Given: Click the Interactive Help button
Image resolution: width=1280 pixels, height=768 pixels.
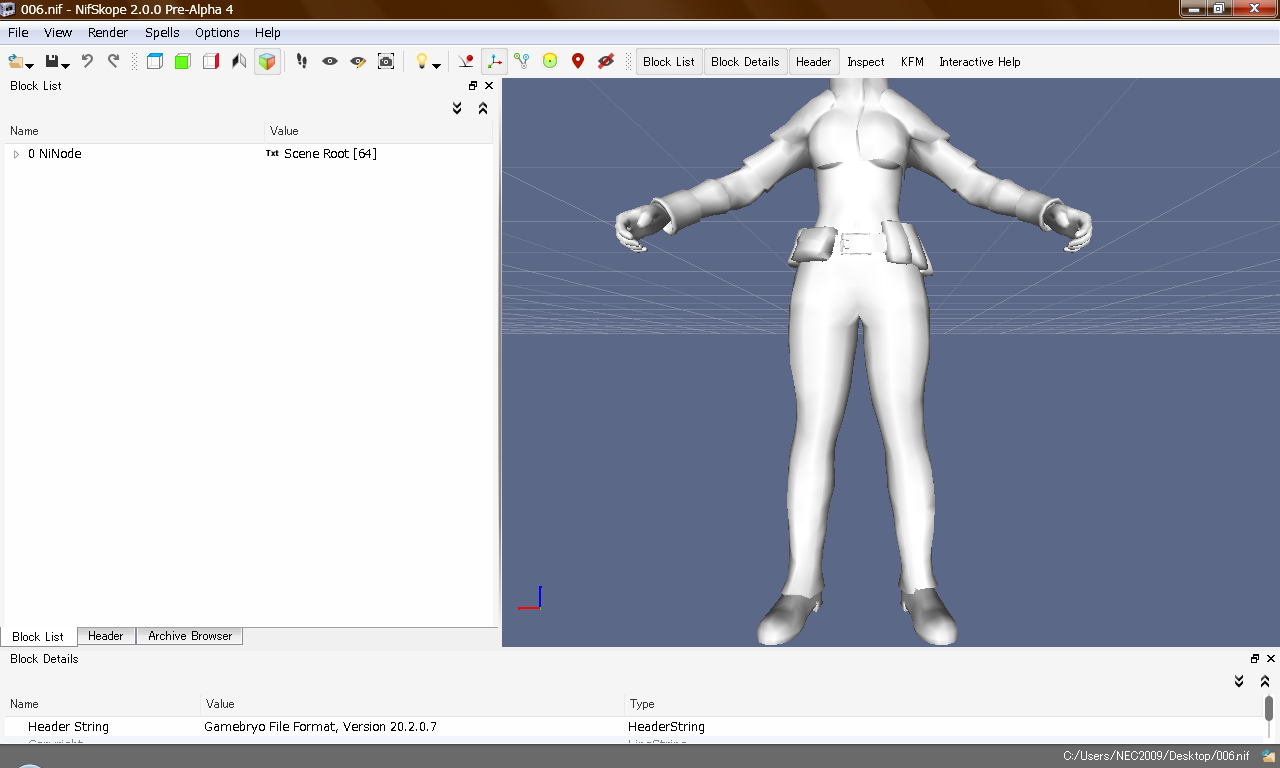Looking at the screenshot, I should (979, 61).
